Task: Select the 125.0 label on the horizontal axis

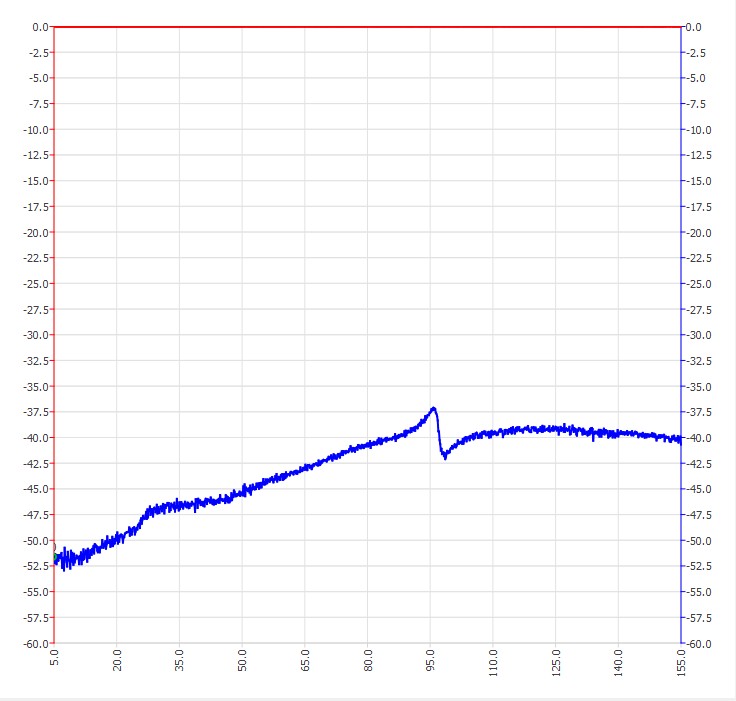Action: (x=556, y=663)
